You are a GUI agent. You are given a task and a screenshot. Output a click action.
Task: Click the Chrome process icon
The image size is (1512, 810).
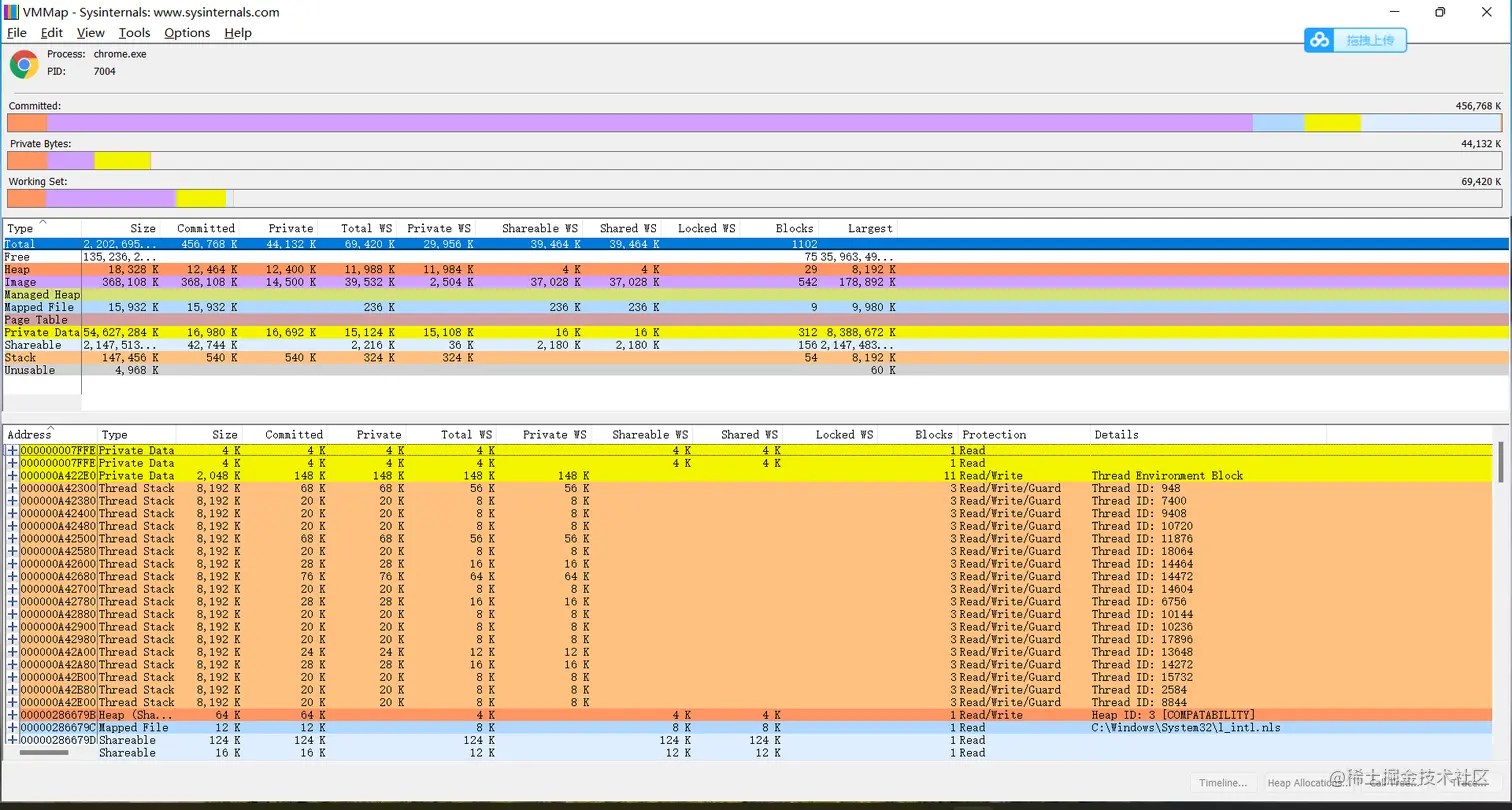[x=24, y=64]
